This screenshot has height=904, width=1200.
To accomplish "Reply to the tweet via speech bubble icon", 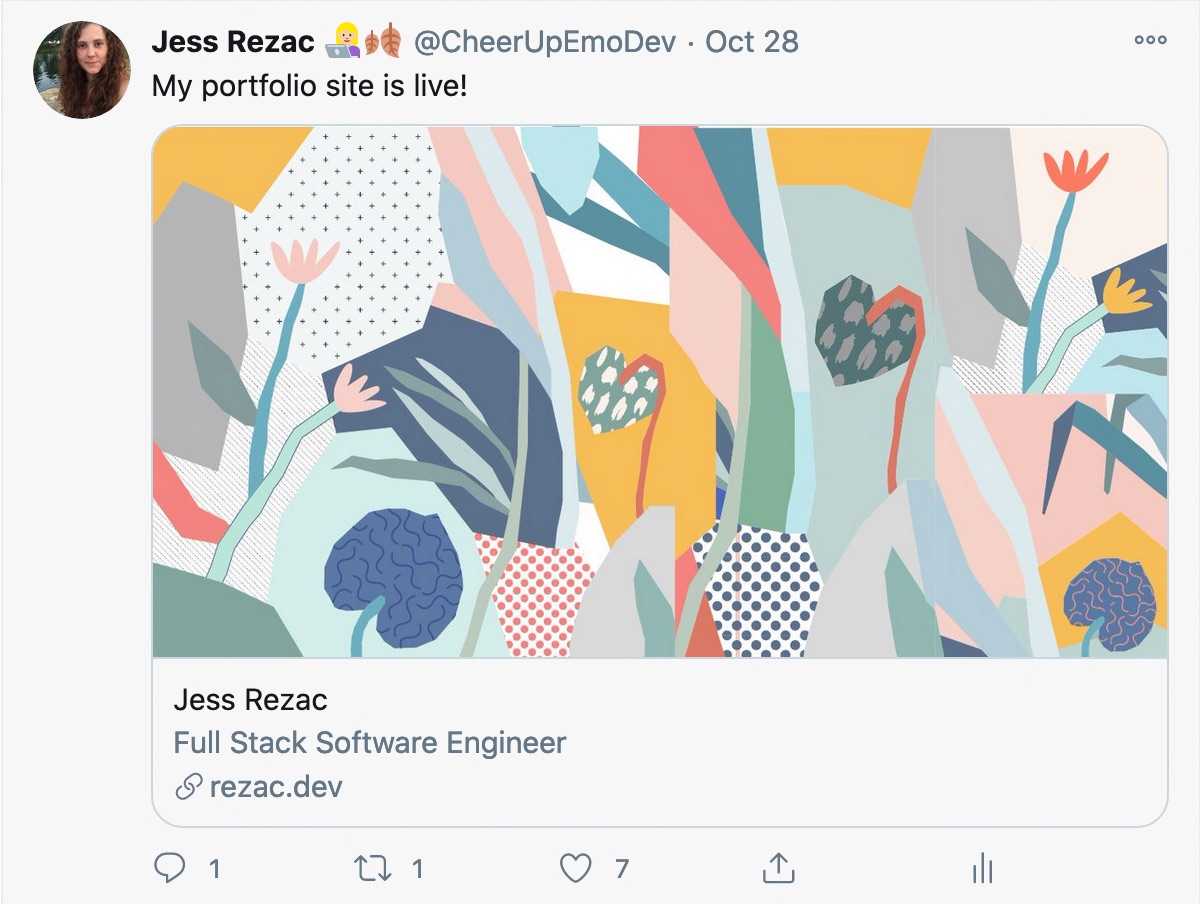I will click(170, 868).
